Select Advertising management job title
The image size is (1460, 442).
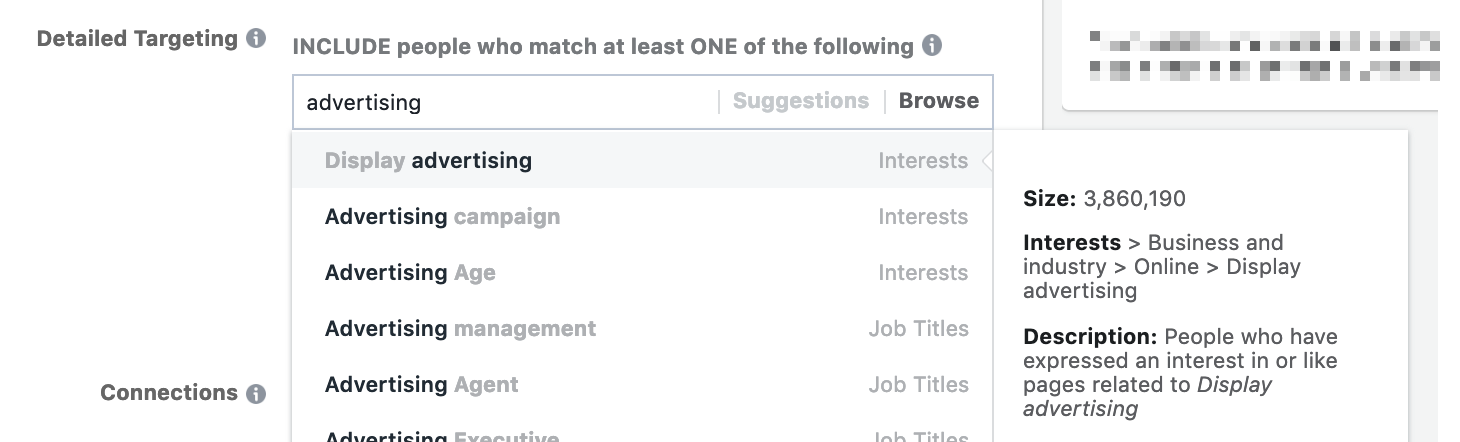pyautogui.click(x=460, y=329)
